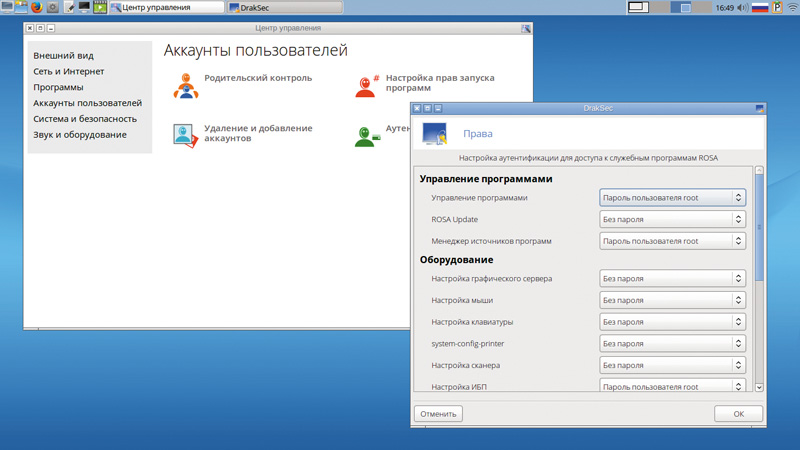Open Управление программами password dropdown
The width and height of the screenshot is (800, 450).
tap(672, 197)
